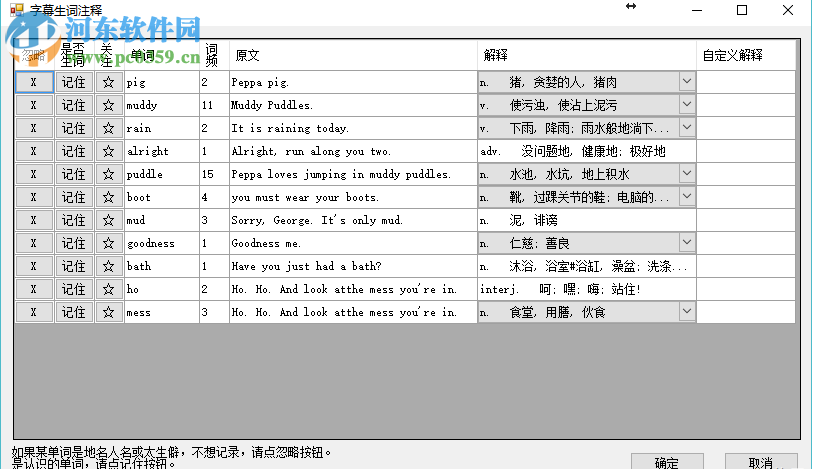
Task: Star the word alright
Action: (109, 151)
